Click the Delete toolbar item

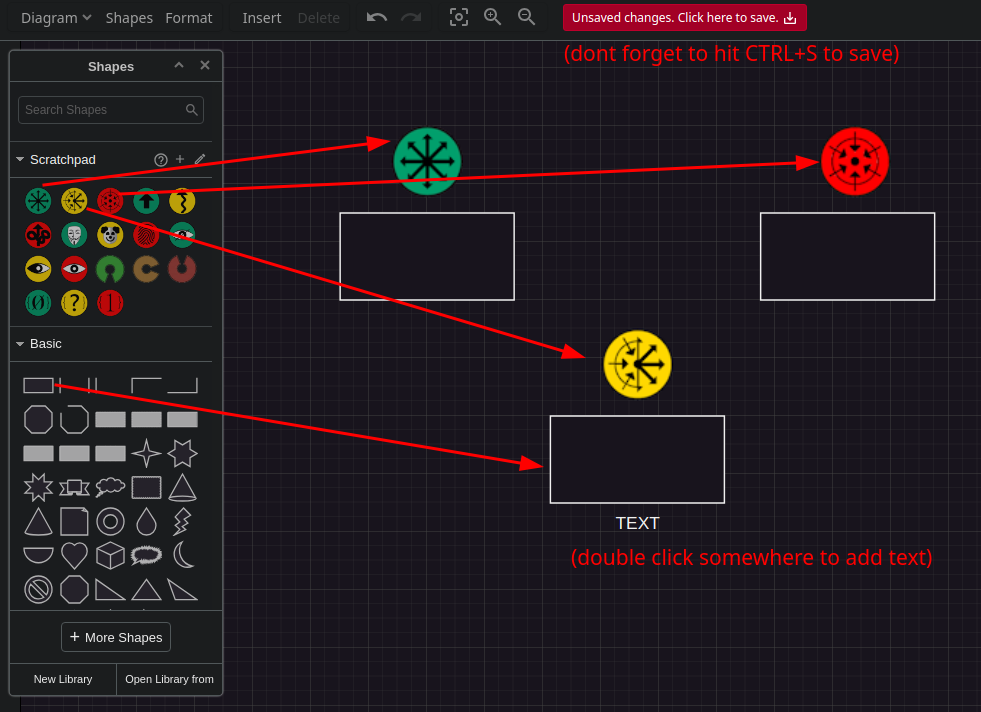pyautogui.click(x=318, y=18)
